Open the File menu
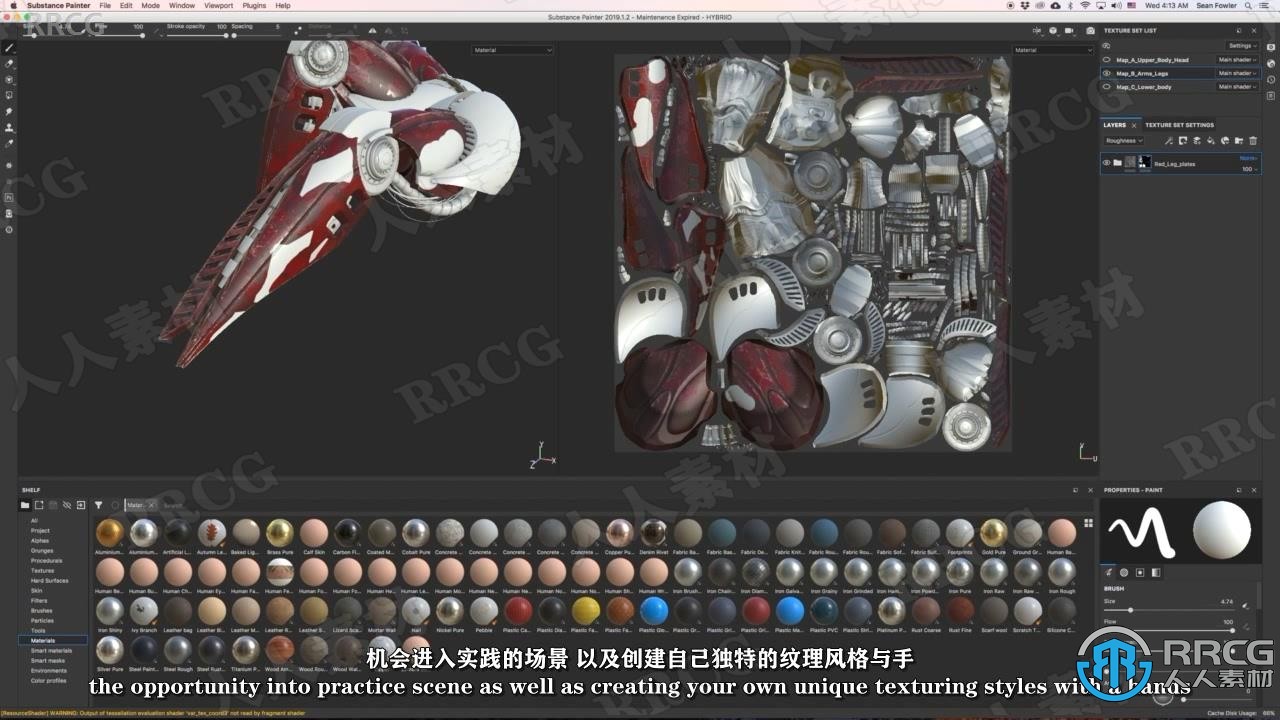This screenshot has height=720, width=1280. click(x=104, y=5)
